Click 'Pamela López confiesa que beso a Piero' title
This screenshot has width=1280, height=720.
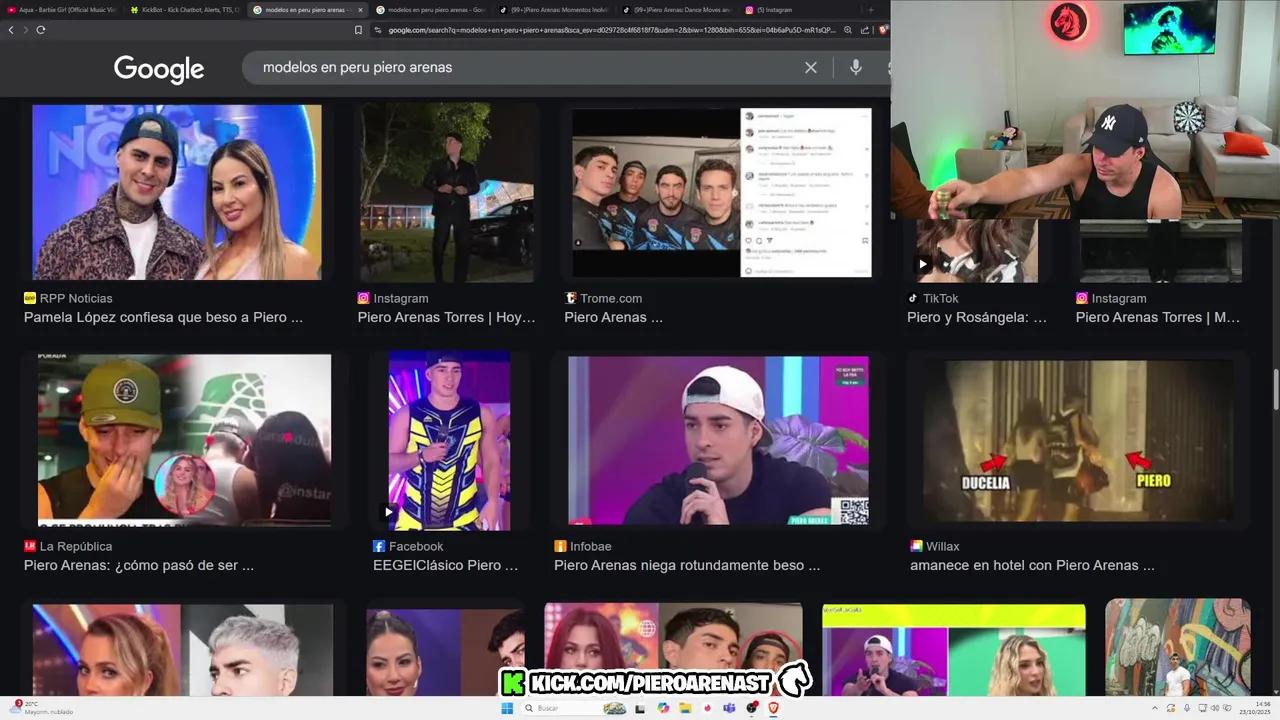coord(163,317)
